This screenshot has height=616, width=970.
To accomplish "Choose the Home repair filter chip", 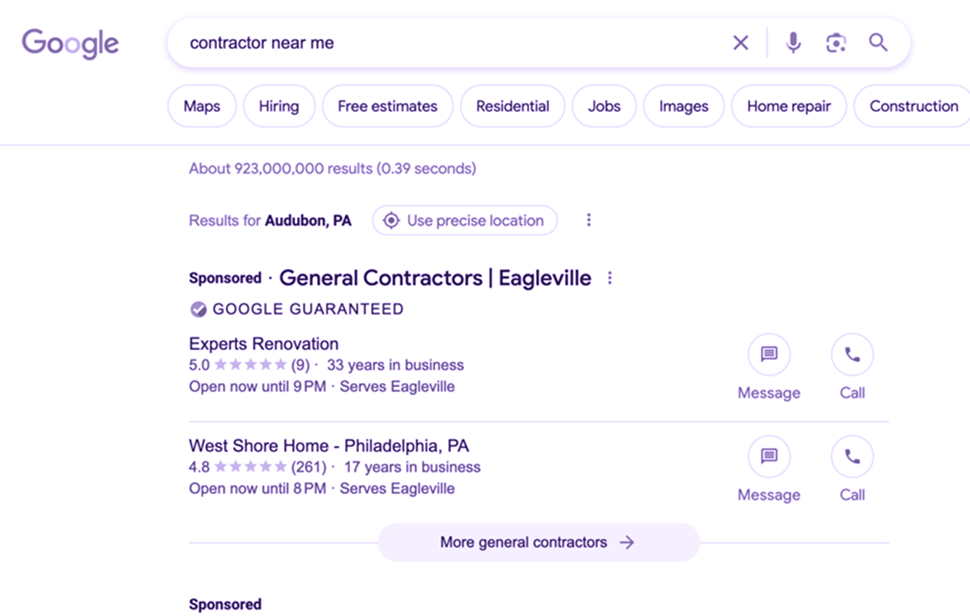I will click(788, 106).
